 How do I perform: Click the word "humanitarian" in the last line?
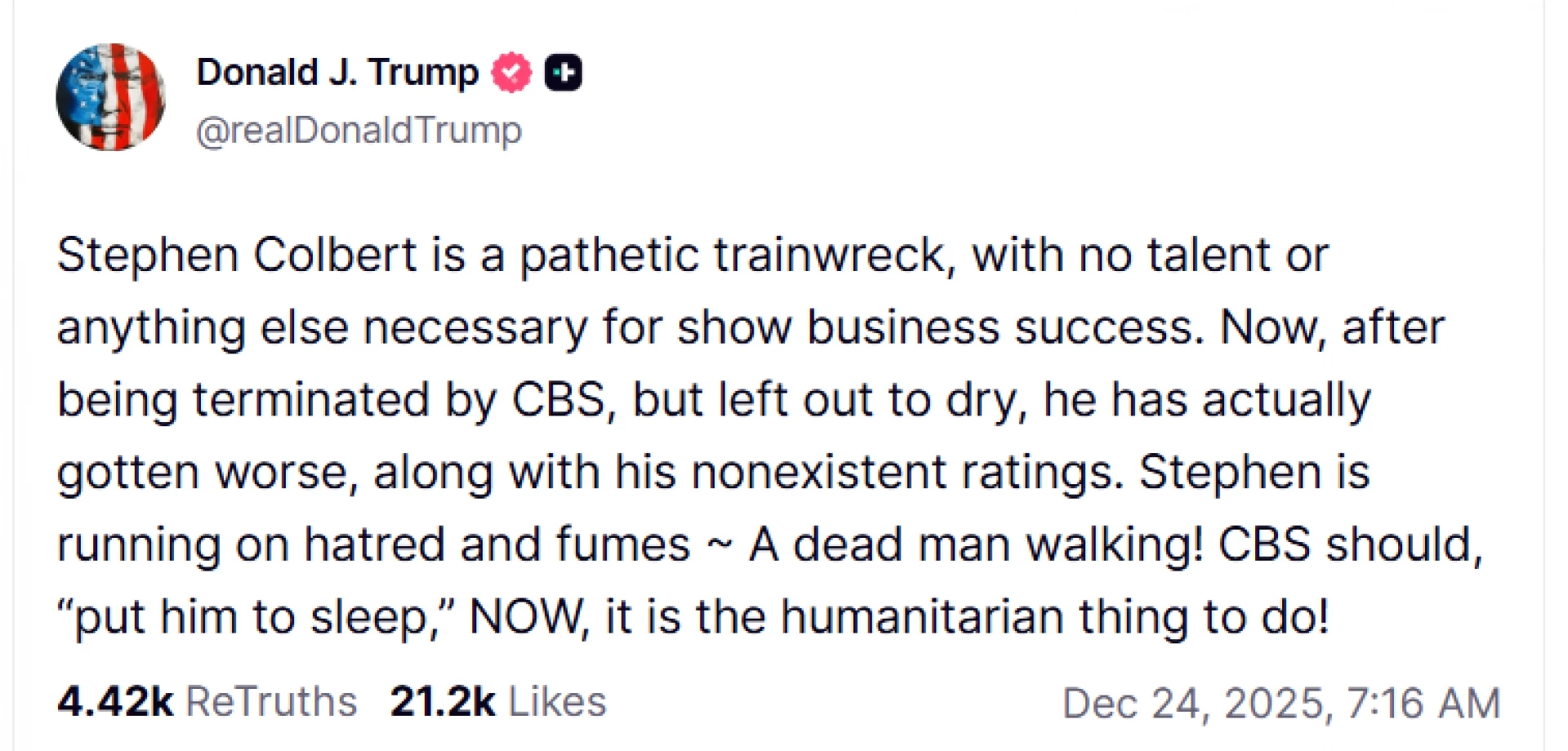(922, 617)
